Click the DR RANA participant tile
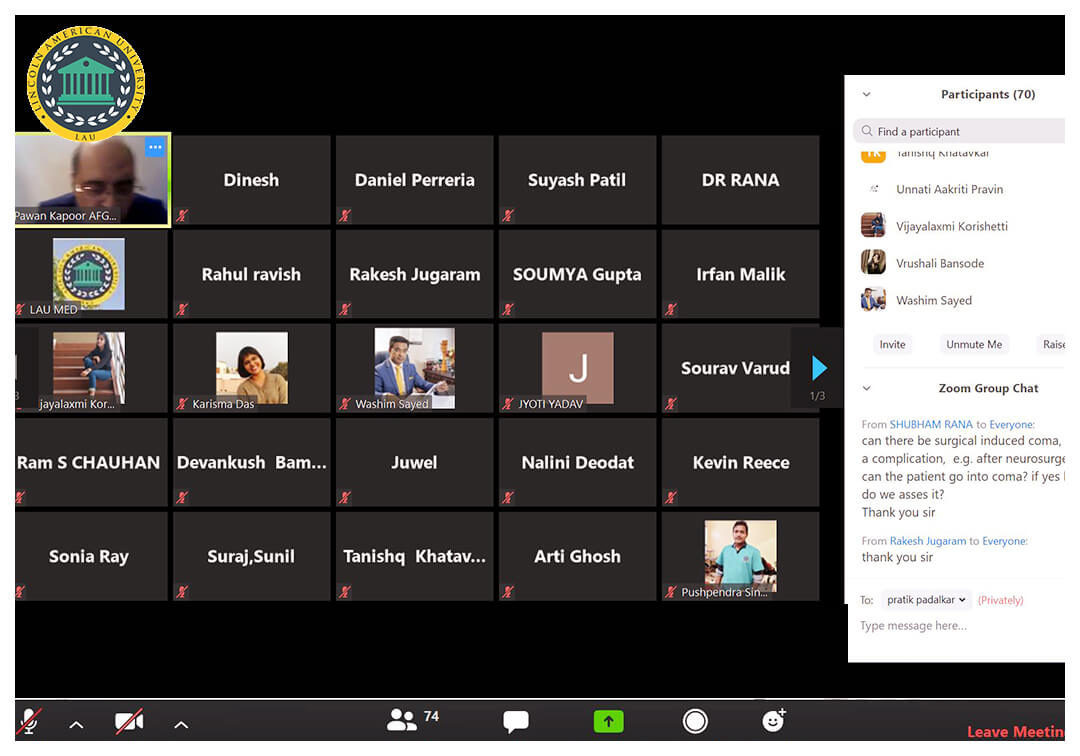Viewport: 1080px width, 756px height. pos(740,180)
